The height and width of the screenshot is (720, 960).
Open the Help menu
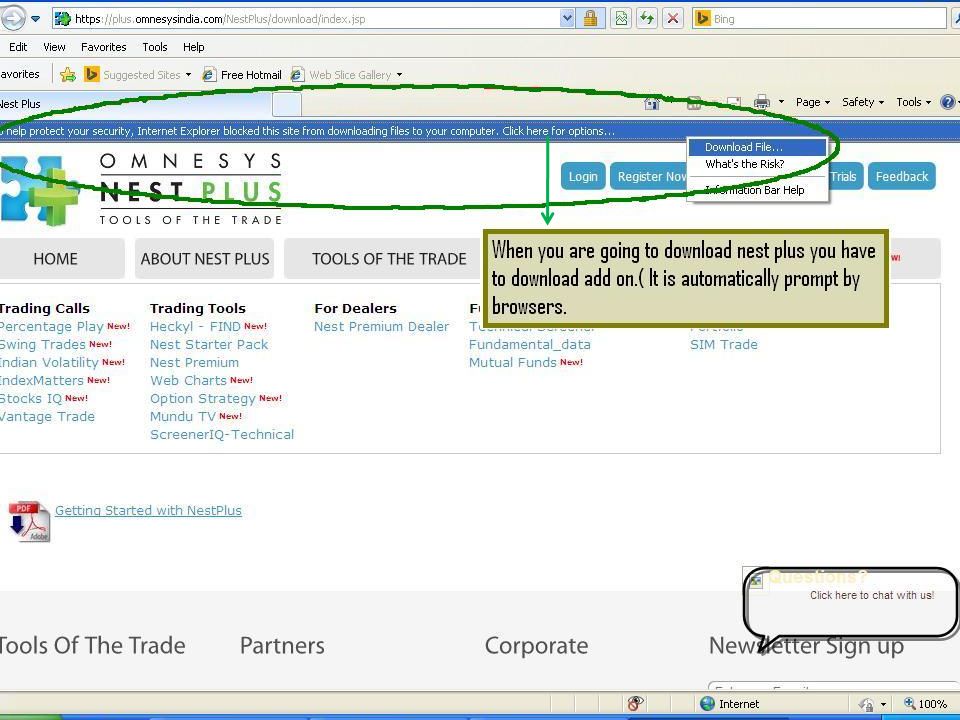coord(193,47)
